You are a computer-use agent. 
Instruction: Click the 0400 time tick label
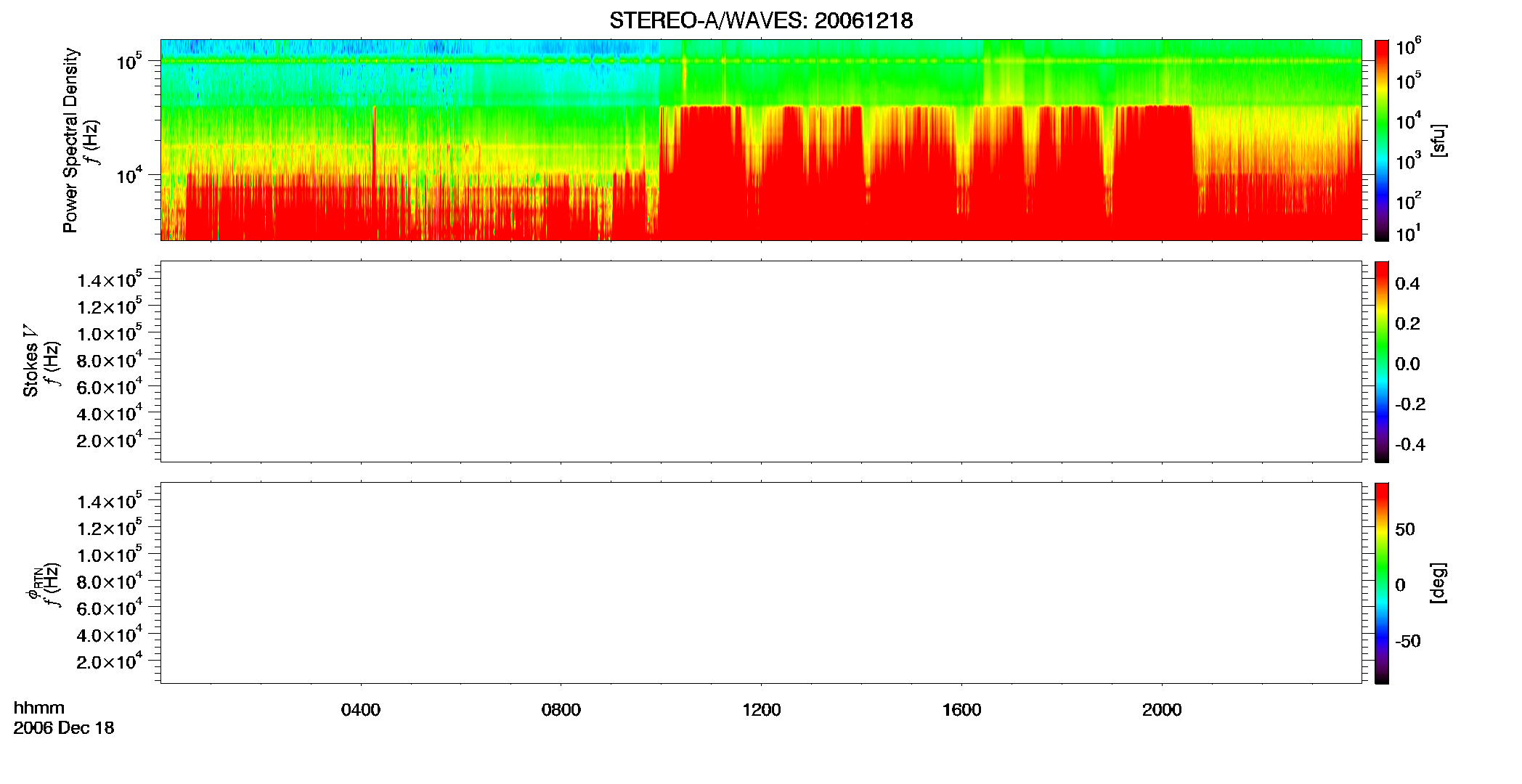361,710
